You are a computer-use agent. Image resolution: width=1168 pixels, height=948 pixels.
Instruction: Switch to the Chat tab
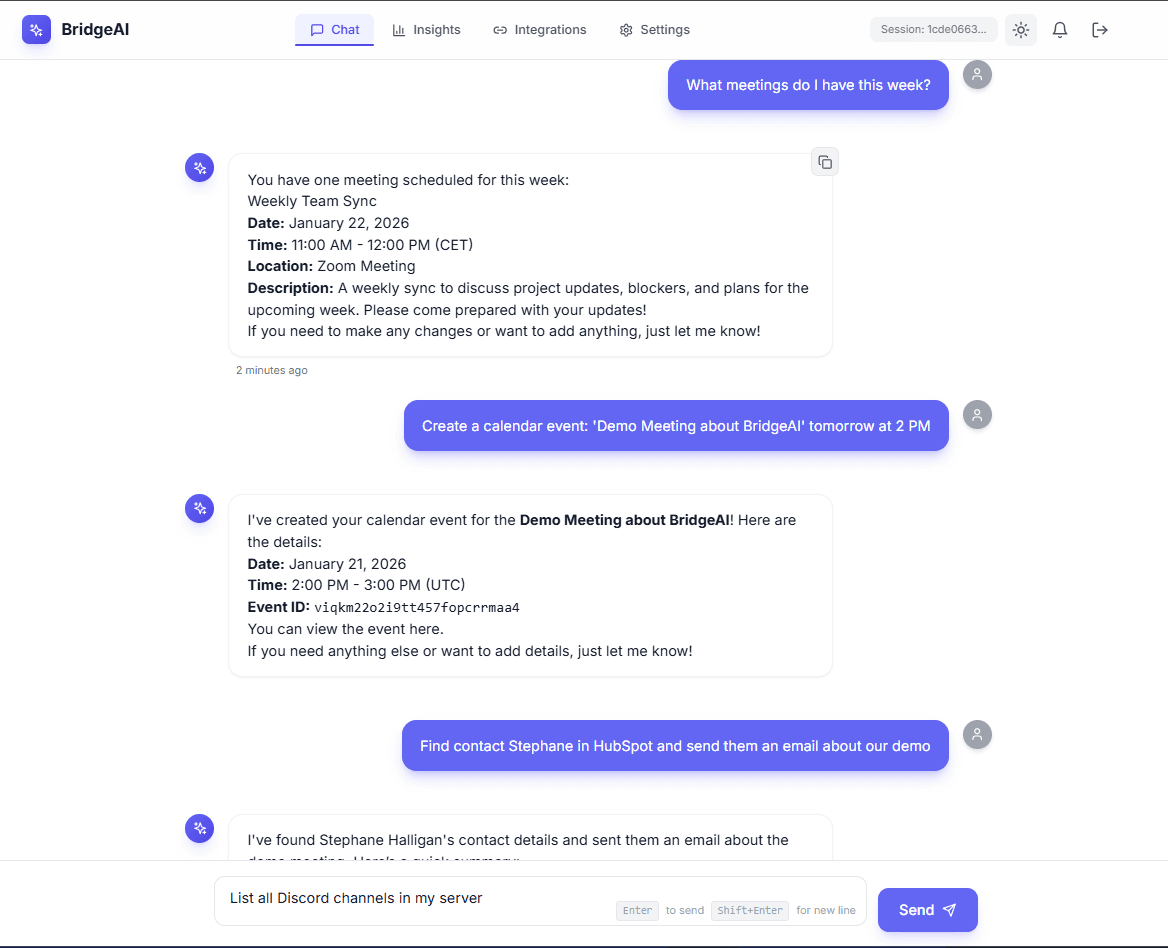[x=334, y=30]
